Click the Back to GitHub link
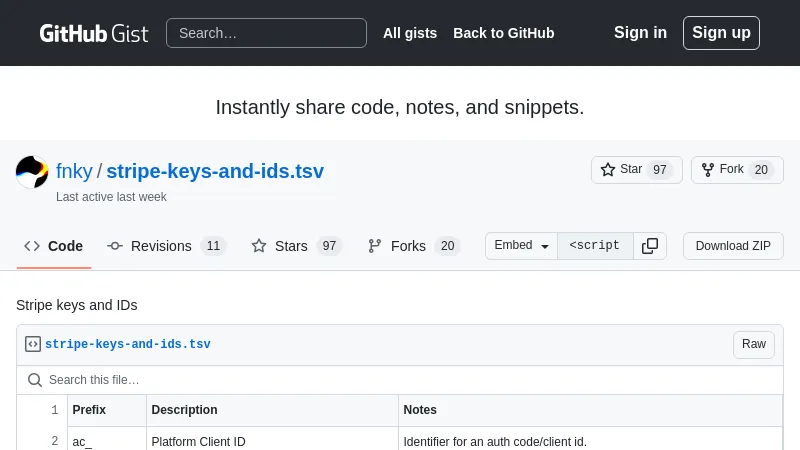 tap(503, 33)
